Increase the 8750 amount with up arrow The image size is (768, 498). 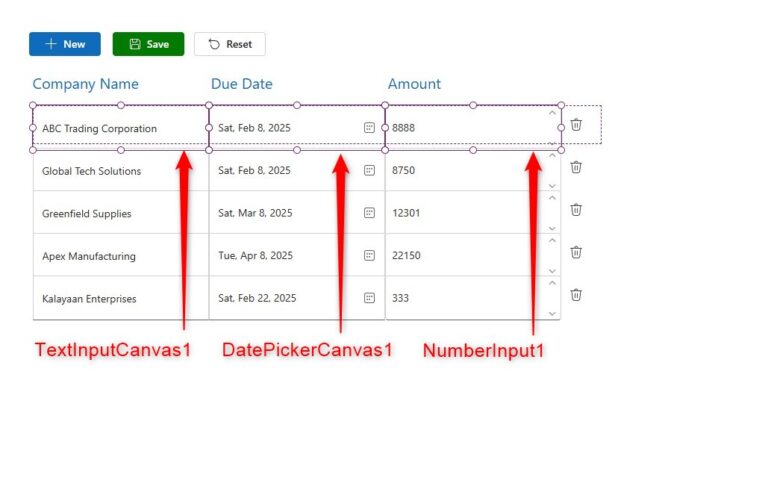pos(552,156)
